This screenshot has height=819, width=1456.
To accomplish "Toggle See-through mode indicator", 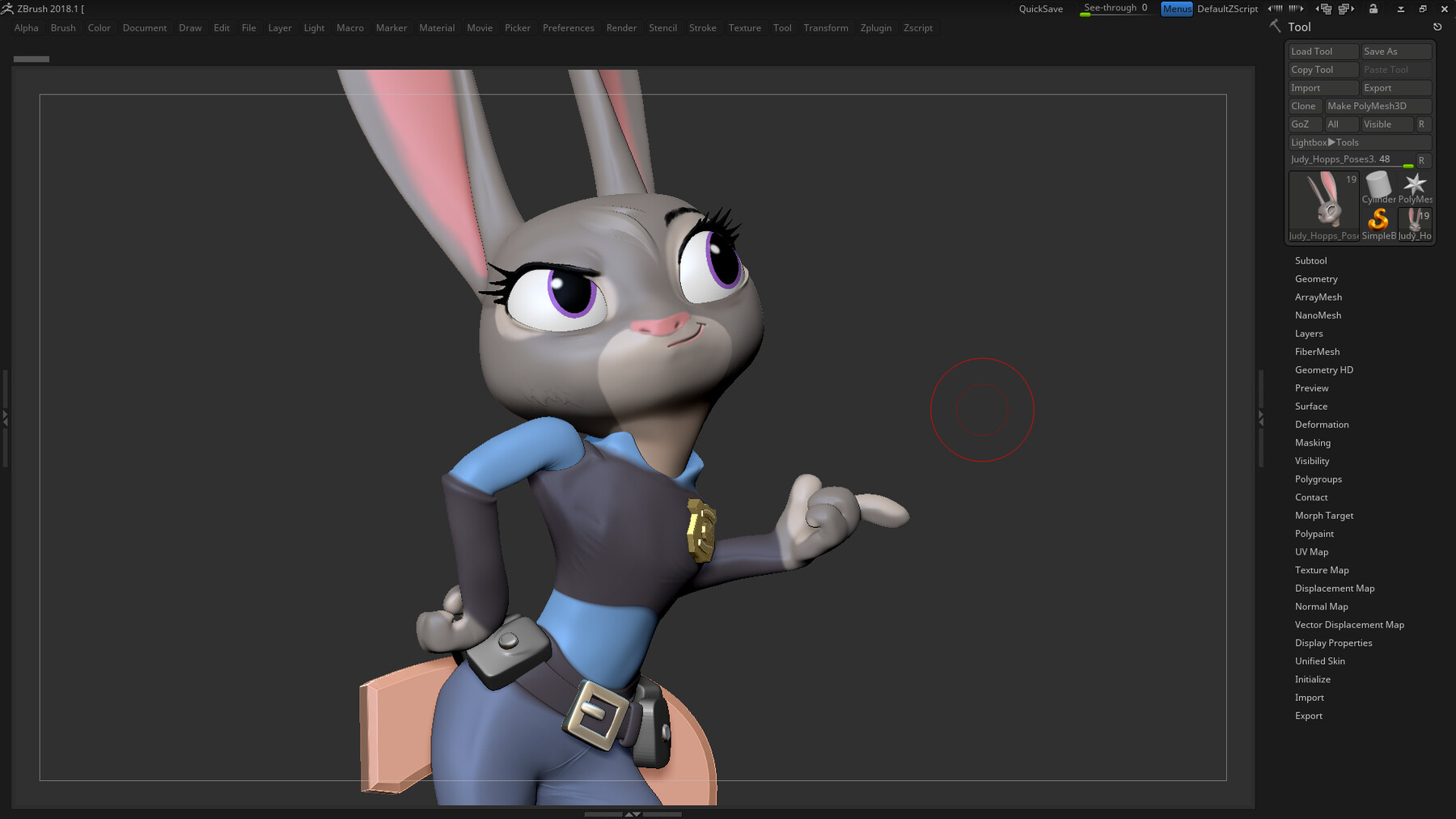I will click(1114, 7).
